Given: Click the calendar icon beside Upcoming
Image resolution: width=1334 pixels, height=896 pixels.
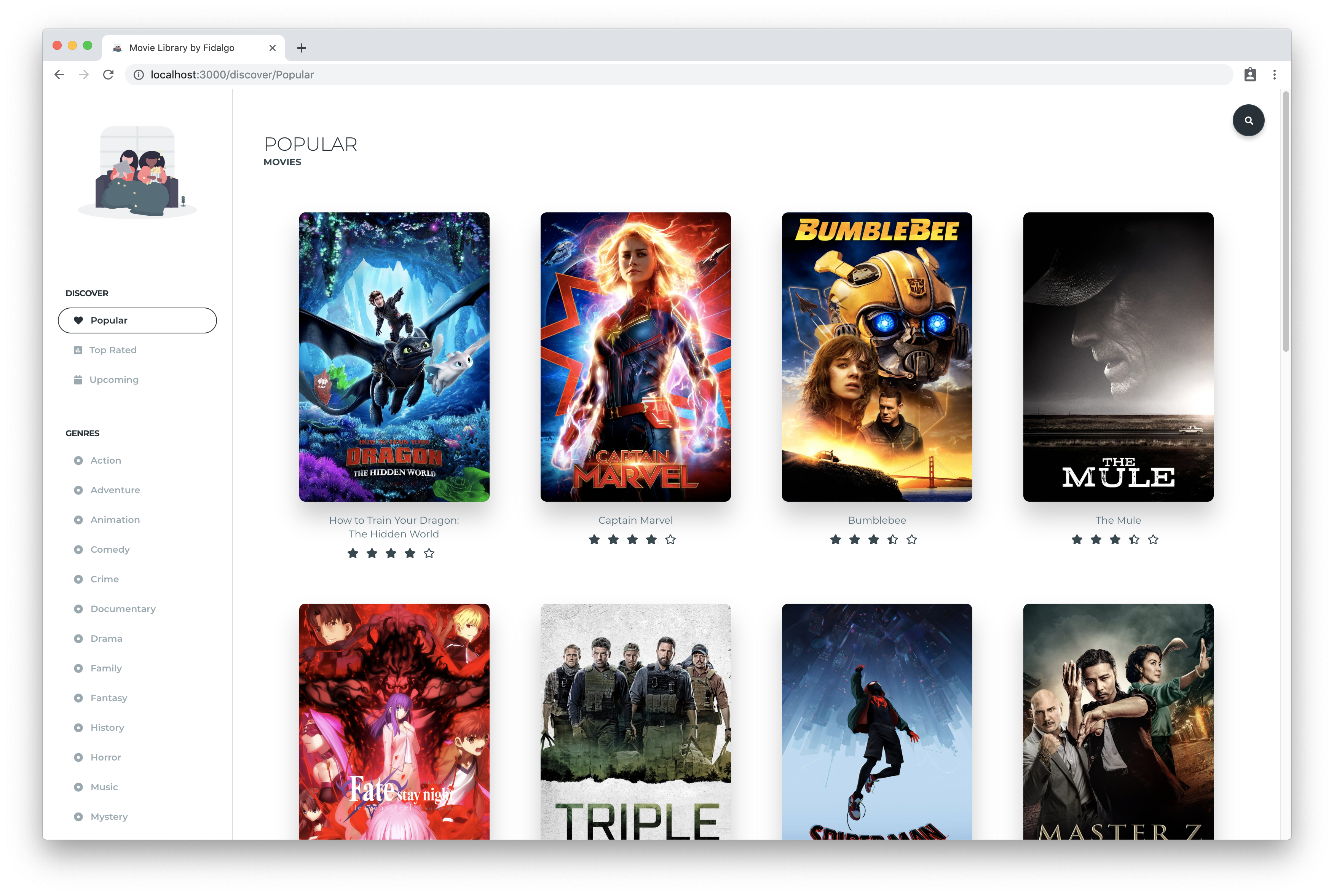Looking at the screenshot, I should 78,380.
